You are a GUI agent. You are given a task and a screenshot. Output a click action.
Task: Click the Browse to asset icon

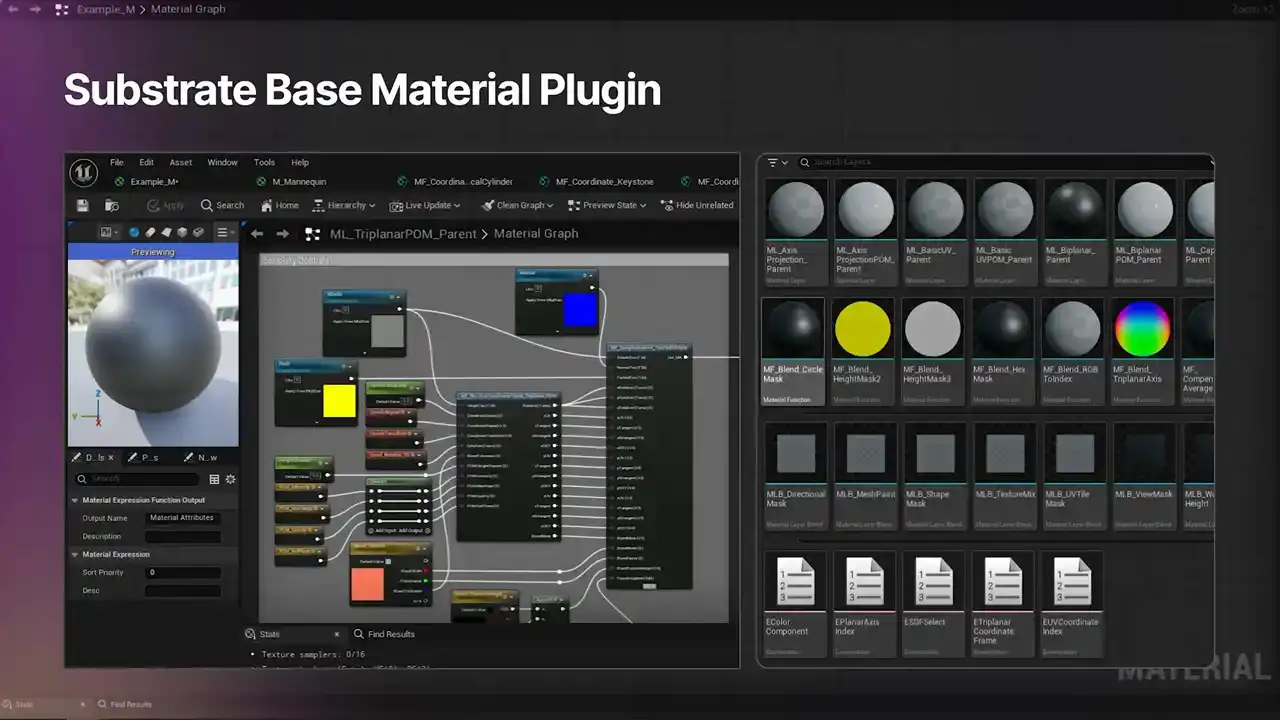[x=112, y=205]
